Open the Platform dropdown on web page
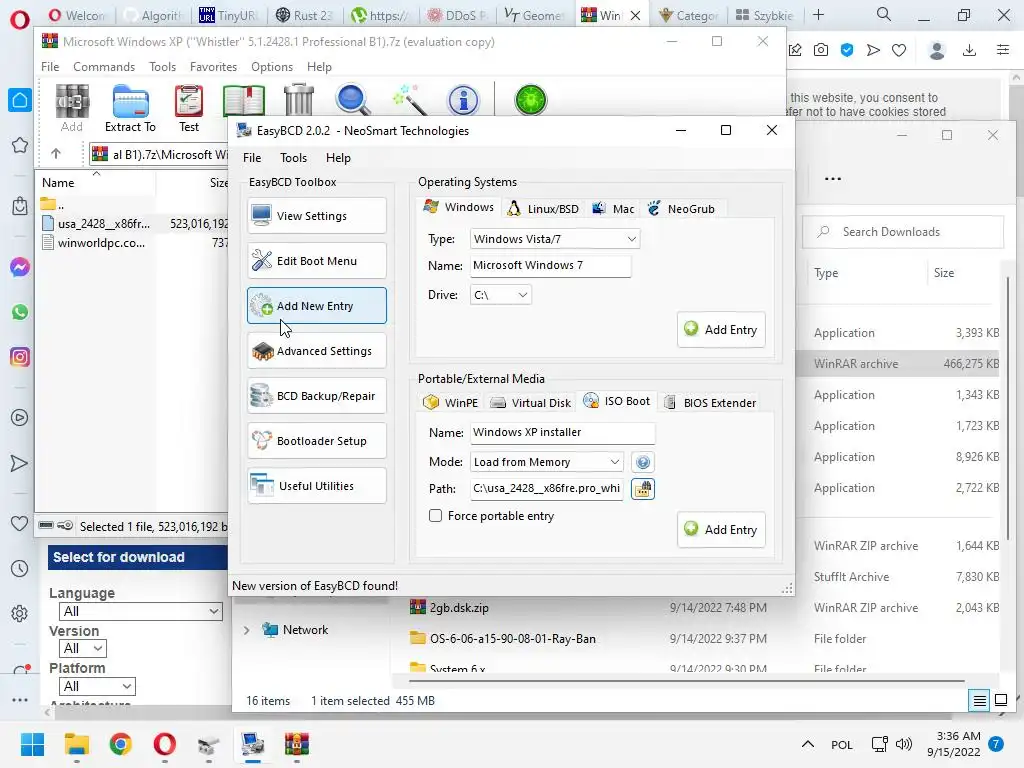1024x768 pixels. pos(97,686)
